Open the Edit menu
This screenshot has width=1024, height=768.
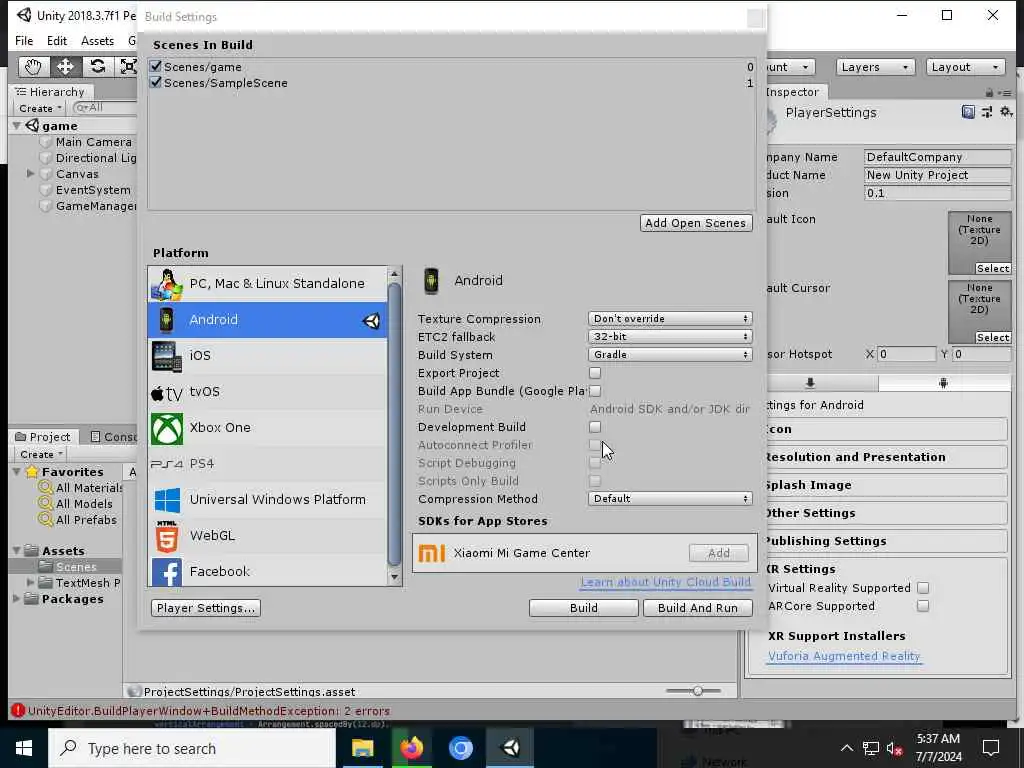[x=57, y=40]
